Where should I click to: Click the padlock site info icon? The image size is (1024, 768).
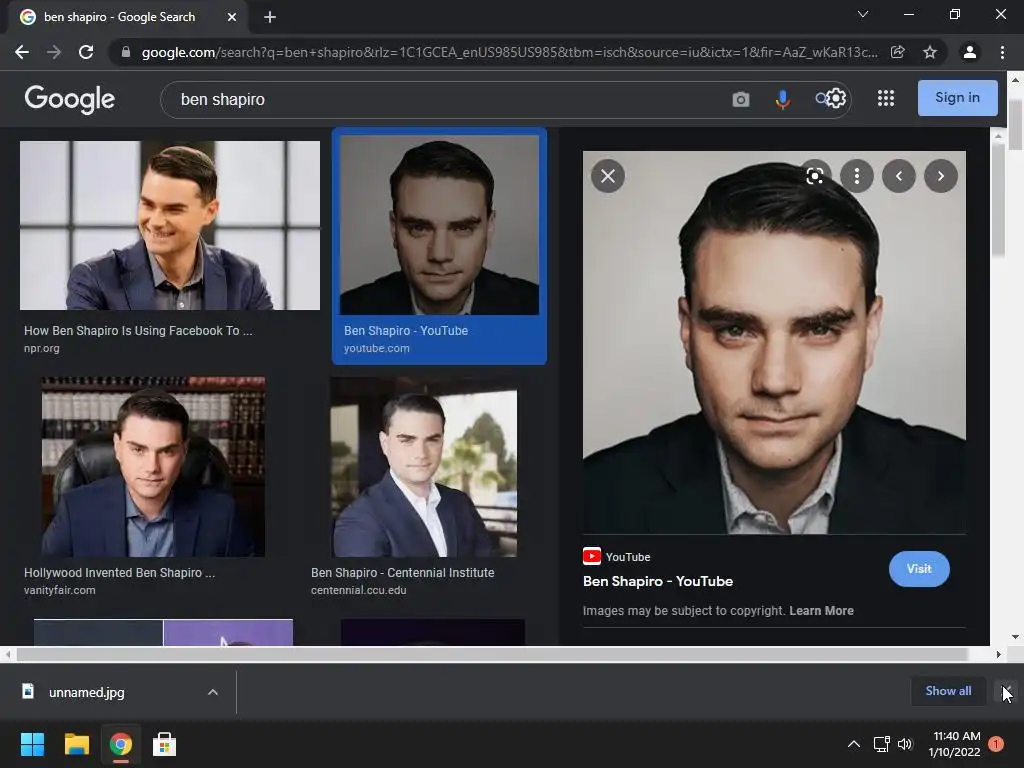pyautogui.click(x=126, y=52)
